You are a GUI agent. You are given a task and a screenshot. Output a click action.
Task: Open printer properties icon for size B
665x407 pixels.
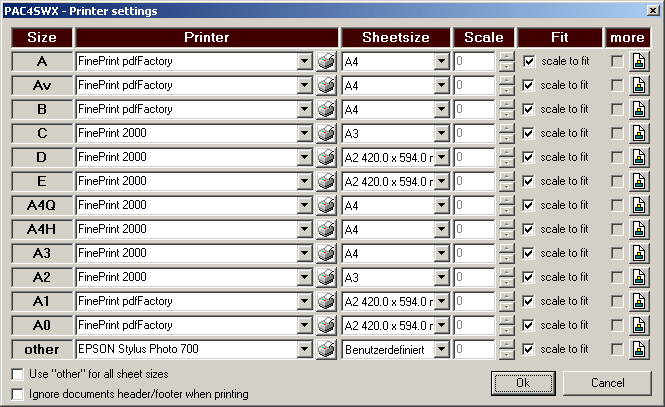pyautogui.click(x=326, y=109)
